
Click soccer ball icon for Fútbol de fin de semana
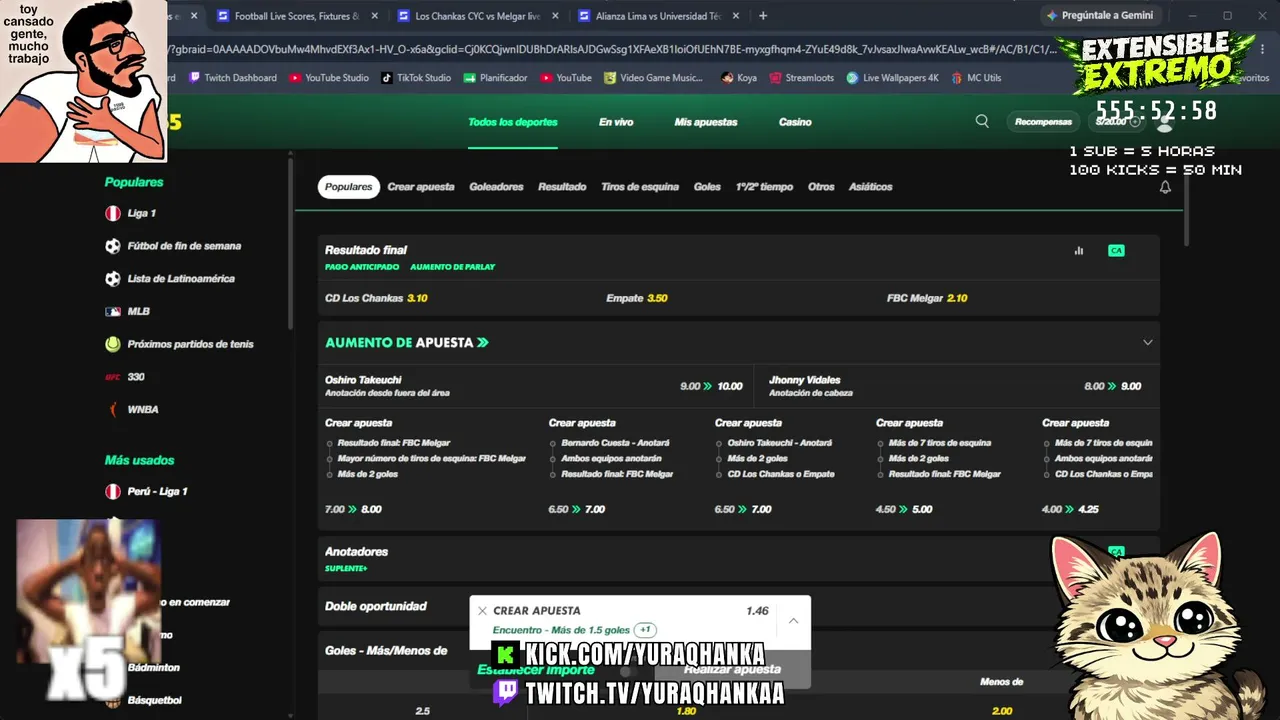(113, 246)
